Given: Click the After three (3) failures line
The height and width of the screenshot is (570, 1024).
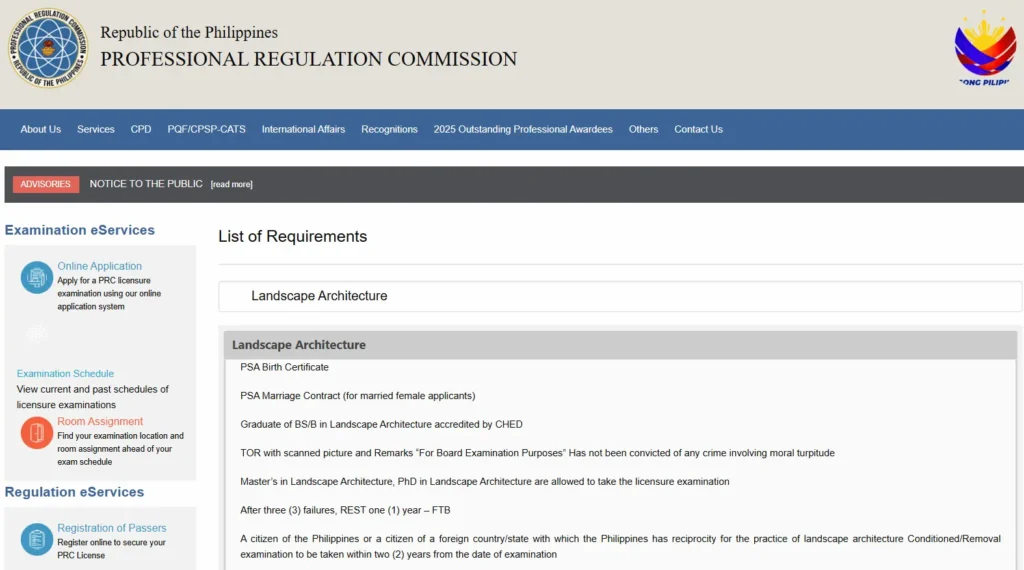Looking at the screenshot, I should tap(345, 511).
